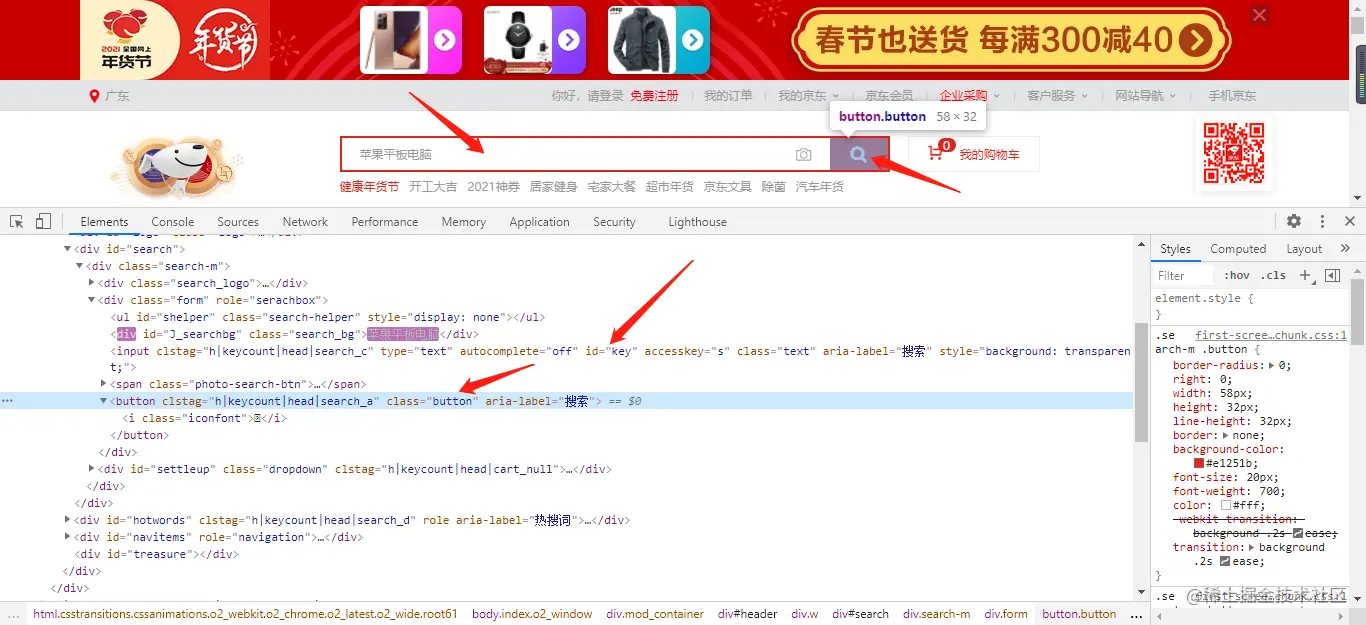Select the inspect element cursor icon
Viewport: 1366px width, 625px height.
tap(15, 220)
